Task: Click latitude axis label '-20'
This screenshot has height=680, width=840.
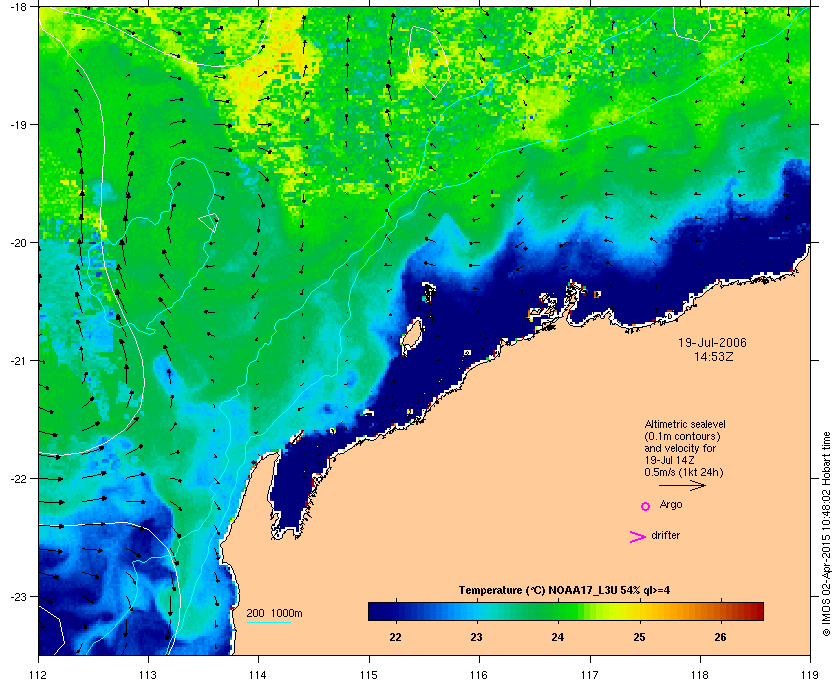Action: (17, 243)
